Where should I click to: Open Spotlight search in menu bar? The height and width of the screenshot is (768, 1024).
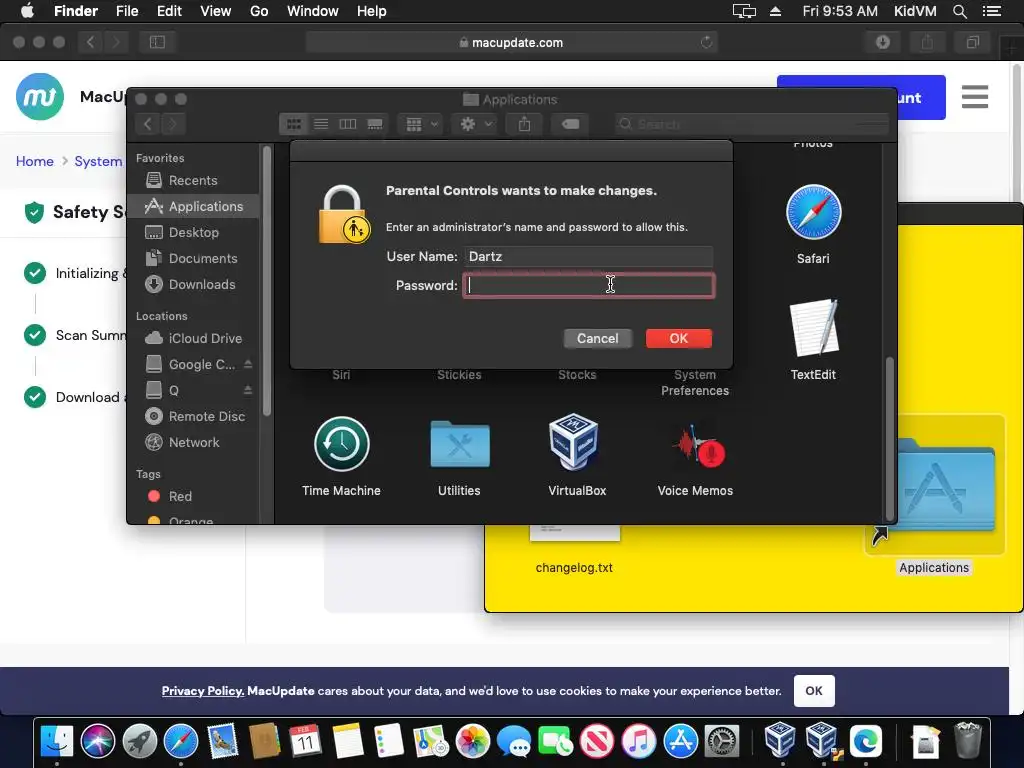click(x=959, y=11)
